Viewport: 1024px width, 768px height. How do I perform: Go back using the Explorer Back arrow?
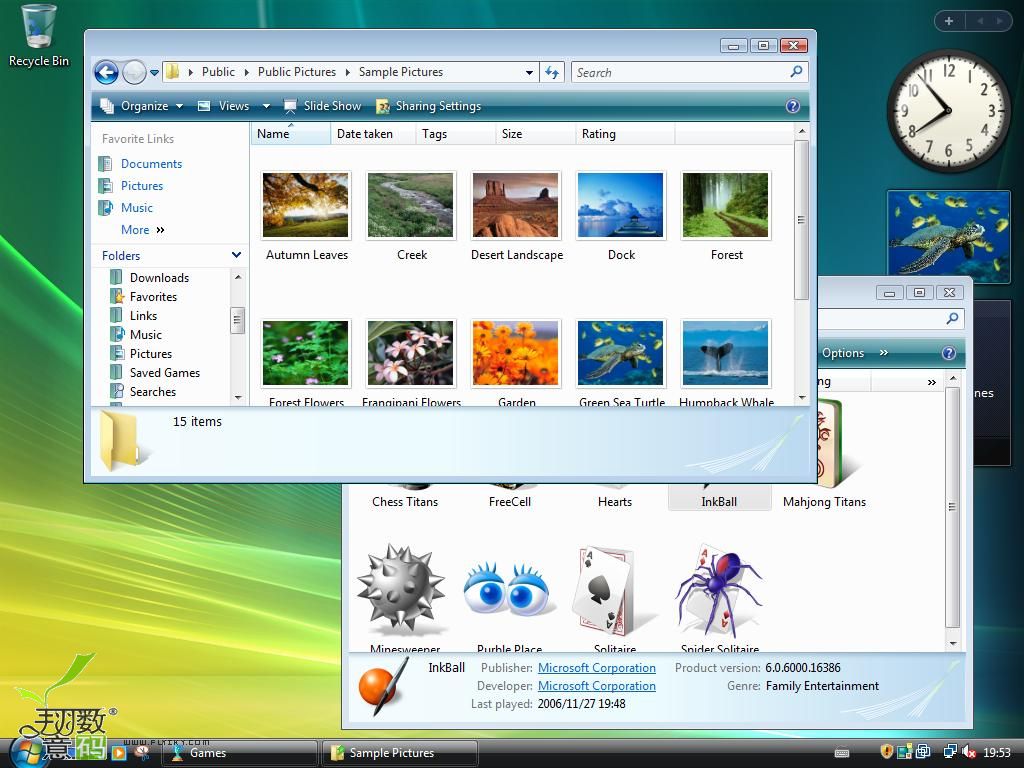point(106,72)
